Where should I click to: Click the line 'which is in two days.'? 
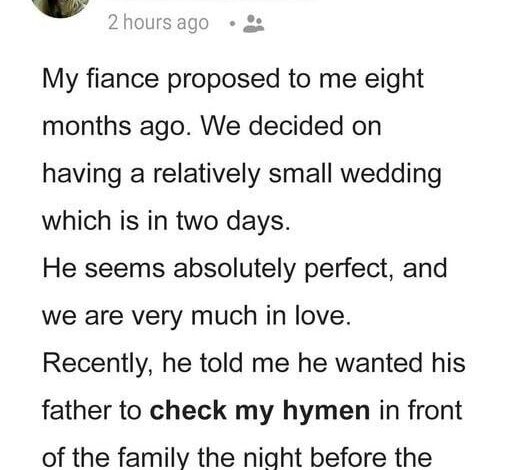pos(166,222)
